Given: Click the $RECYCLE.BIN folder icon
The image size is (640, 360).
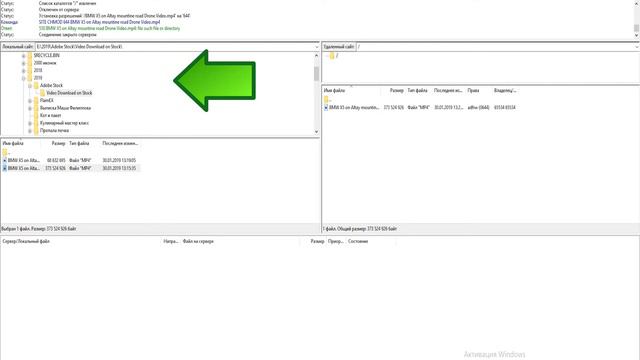Looking at the screenshot, I should (x=30, y=56).
